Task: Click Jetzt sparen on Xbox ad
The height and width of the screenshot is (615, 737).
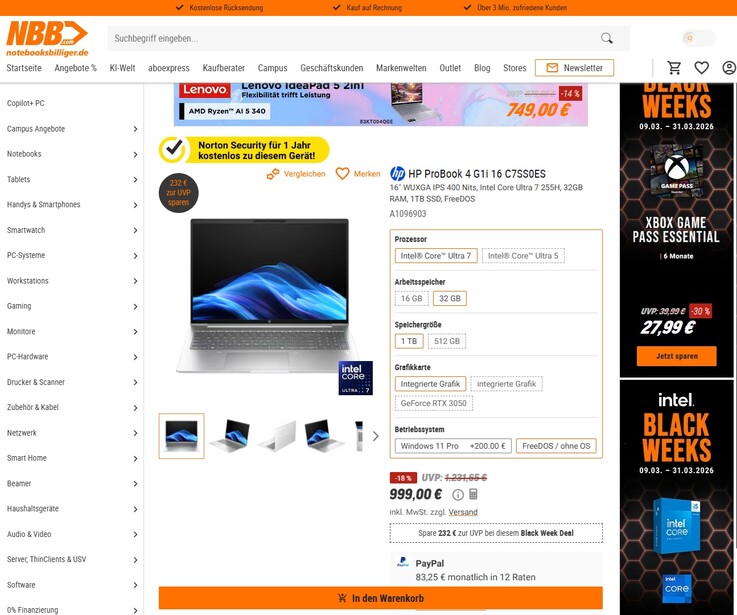Action: pyautogui.click(x=677, y=356)
